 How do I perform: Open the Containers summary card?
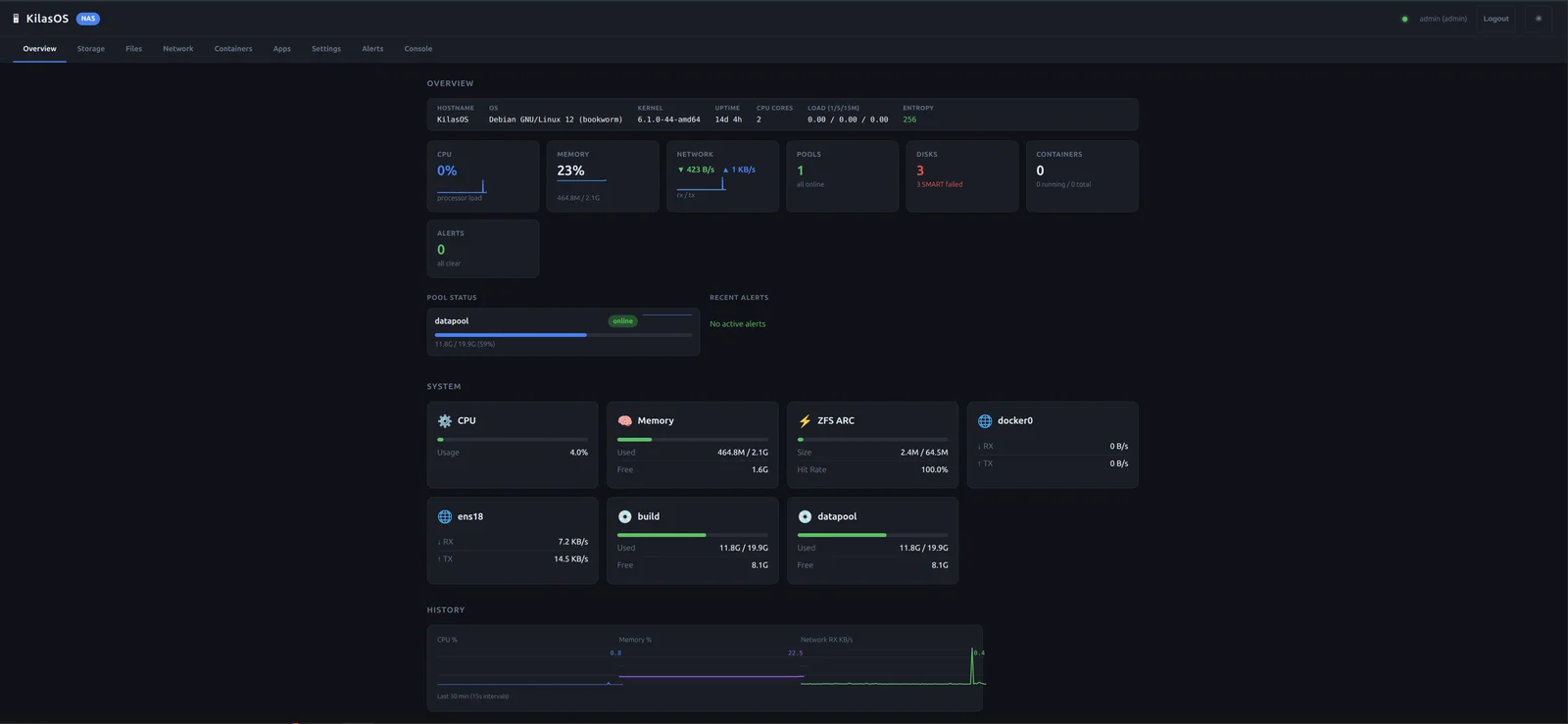pyautogui.click(x=1082, y=176)
